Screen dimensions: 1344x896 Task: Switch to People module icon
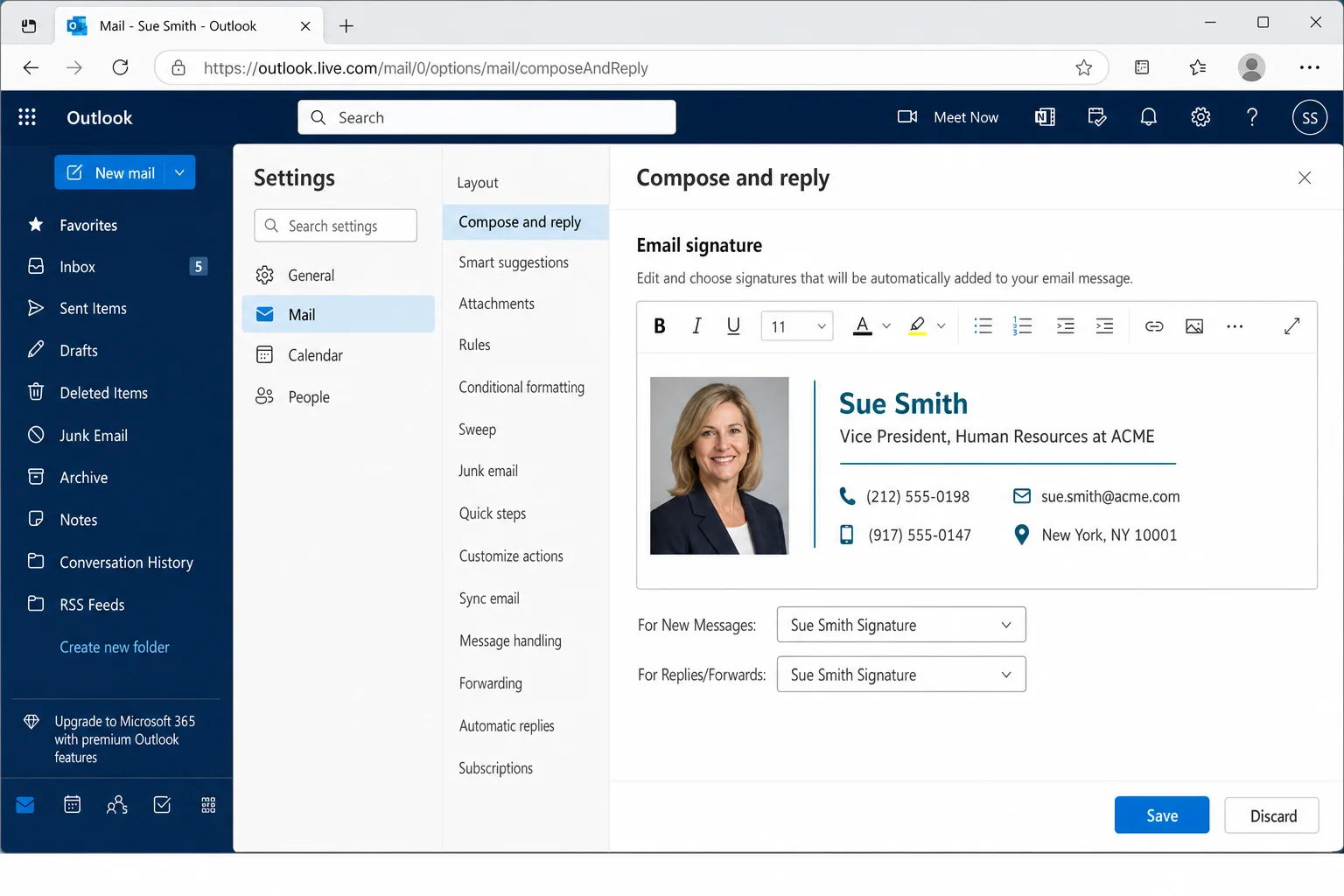click(117, 805)
